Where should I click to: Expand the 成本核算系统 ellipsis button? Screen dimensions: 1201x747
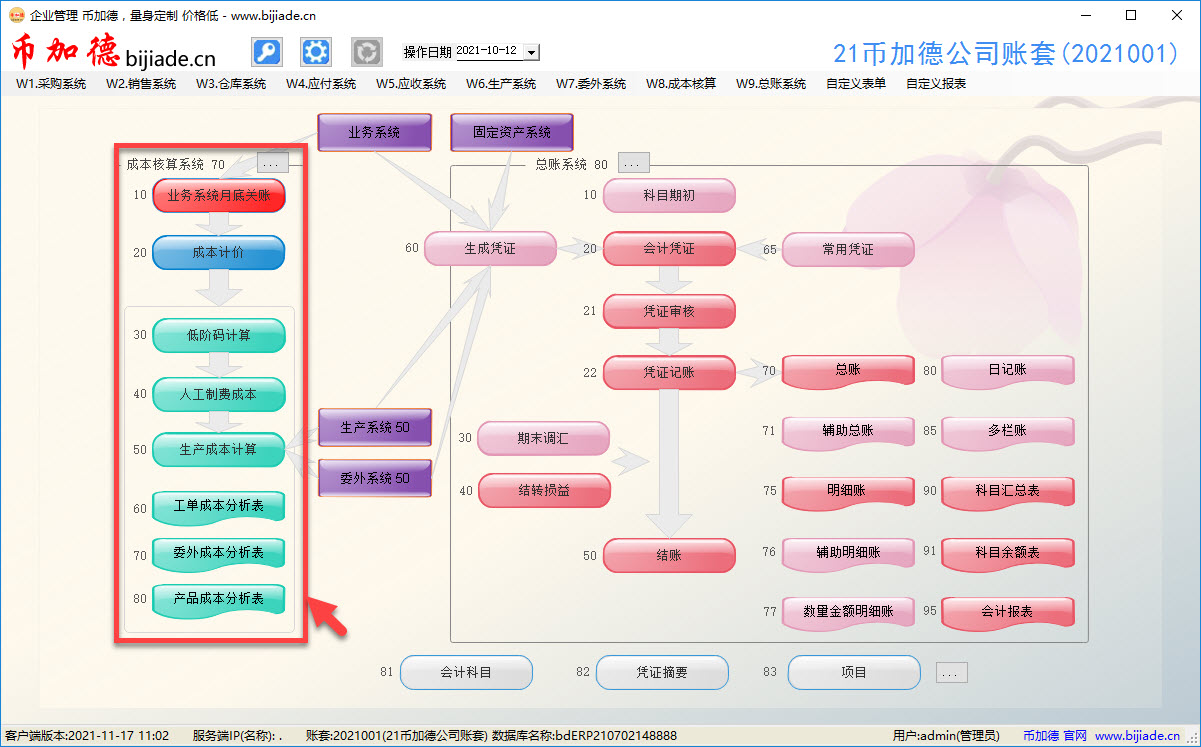[273, 163]
